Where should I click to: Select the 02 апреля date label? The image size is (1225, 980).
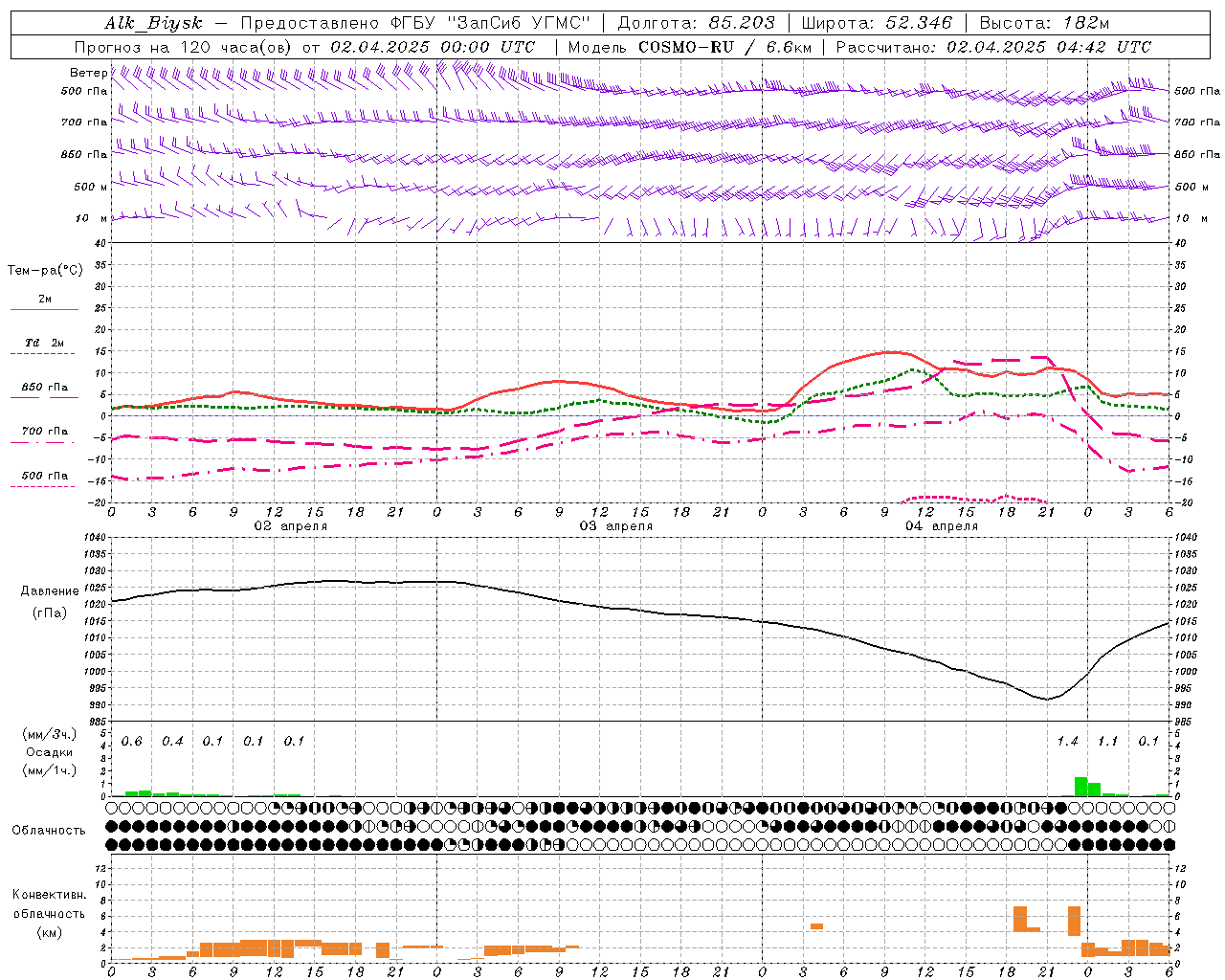[x=290, y=526]
